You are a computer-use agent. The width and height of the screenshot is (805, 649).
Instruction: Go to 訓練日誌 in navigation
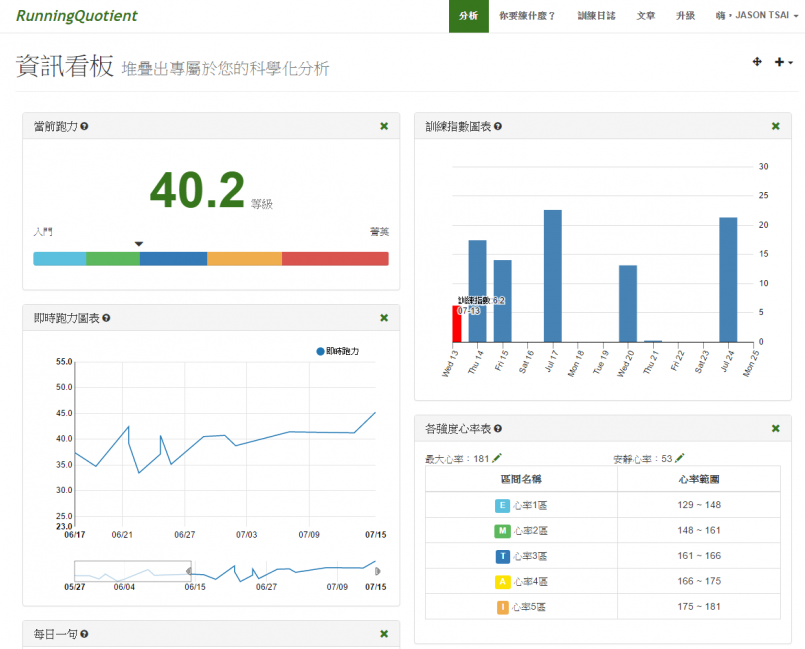[x=597, y=16]
